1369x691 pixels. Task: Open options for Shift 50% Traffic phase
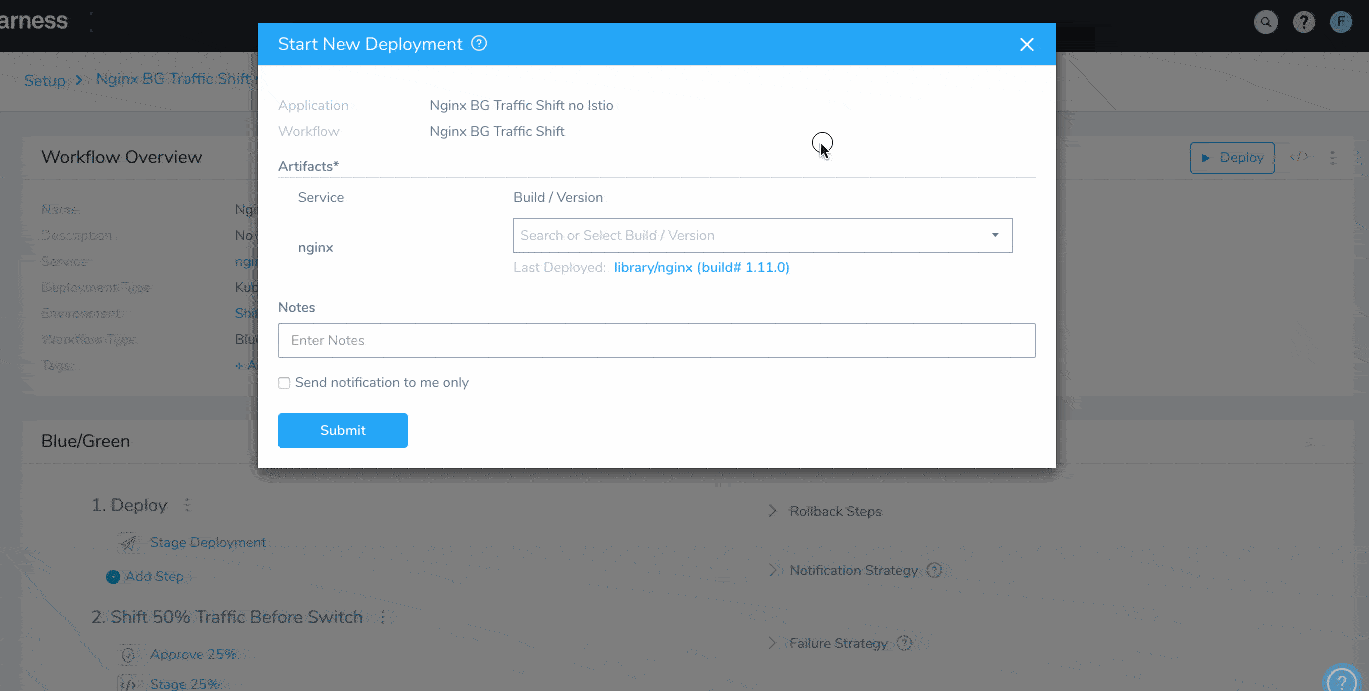point(382,617)
